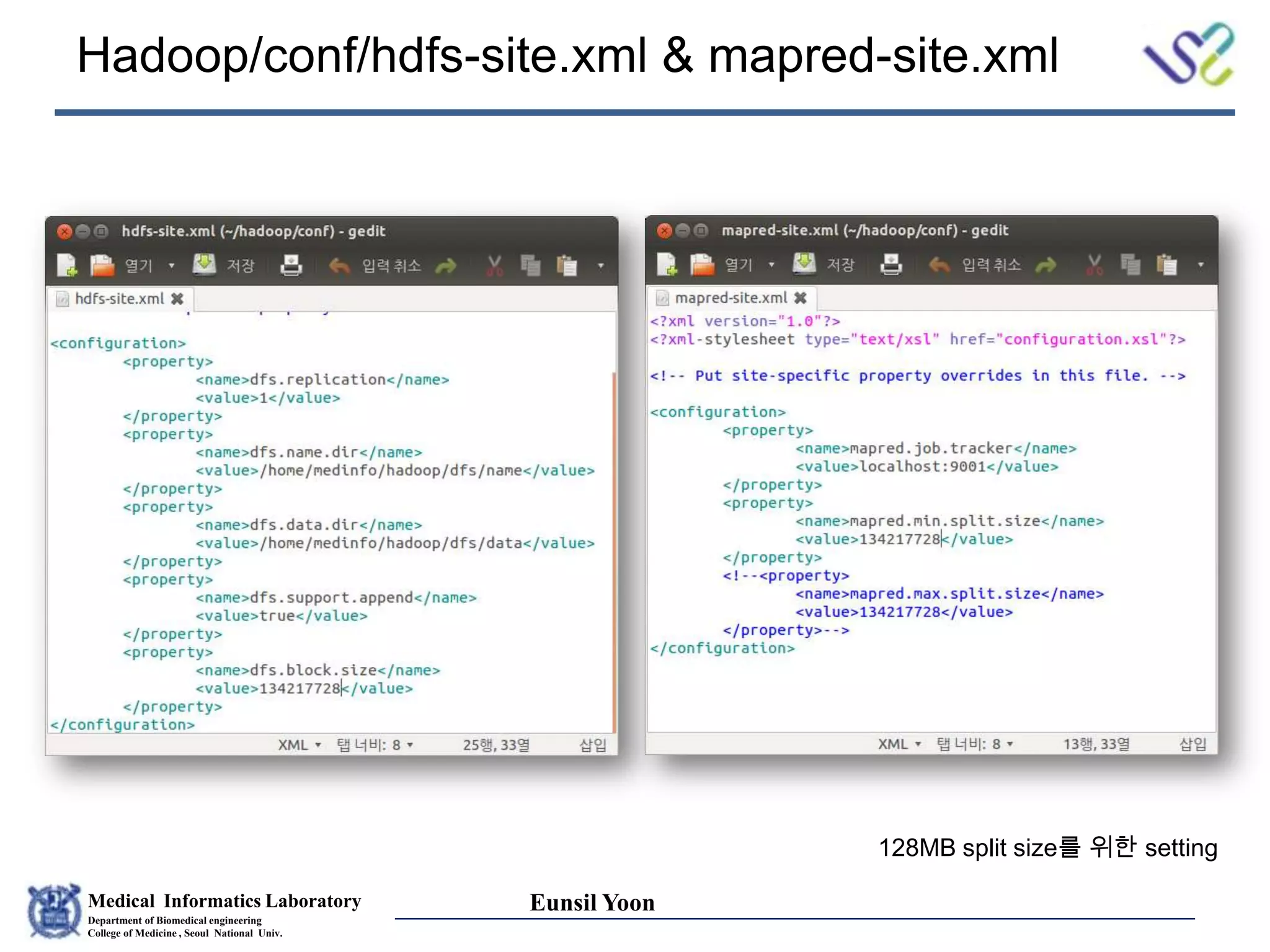Click the 저장 label in hdfs-site.xml toolbar
This screenshot has width=1270, height=952.
(241, 266)
